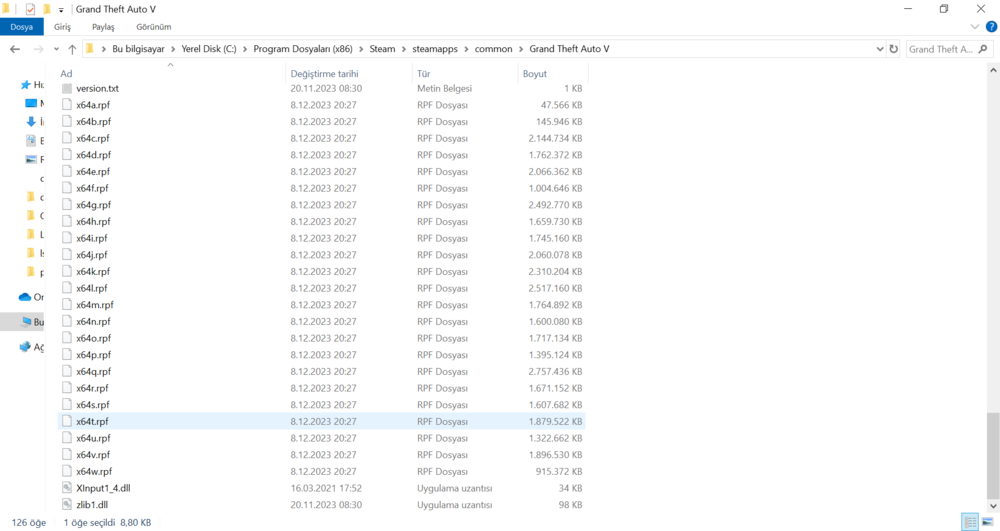Go back with the Back arrow

(x=15, y=49)
